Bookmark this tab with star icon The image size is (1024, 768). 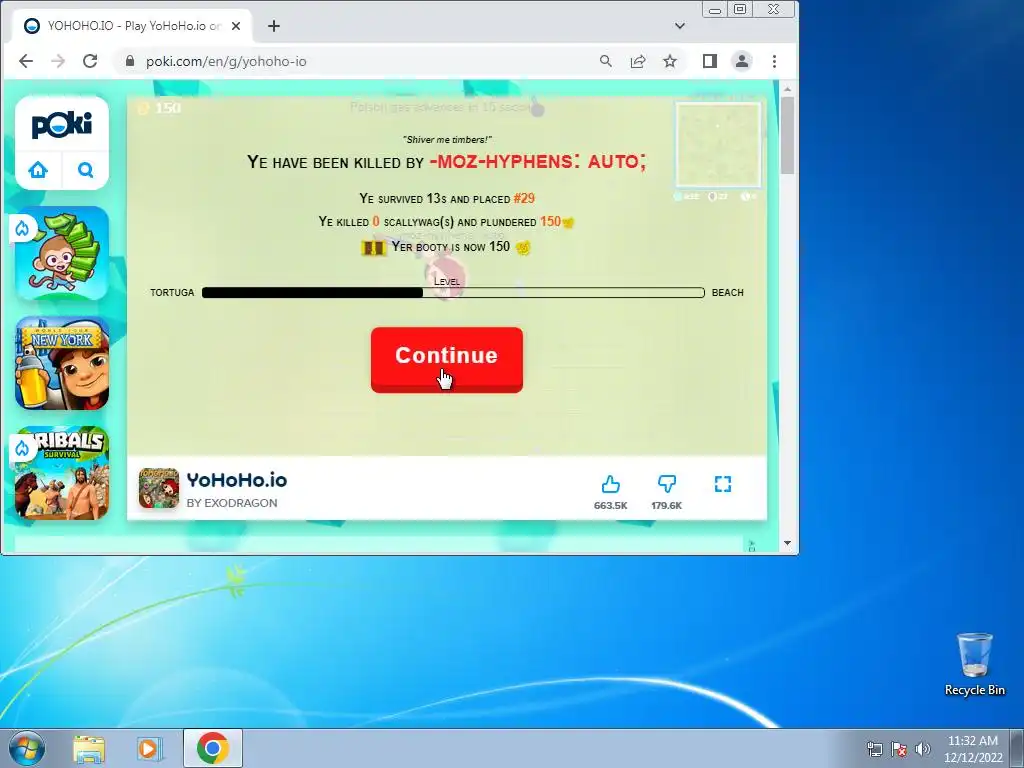[670, 61]
